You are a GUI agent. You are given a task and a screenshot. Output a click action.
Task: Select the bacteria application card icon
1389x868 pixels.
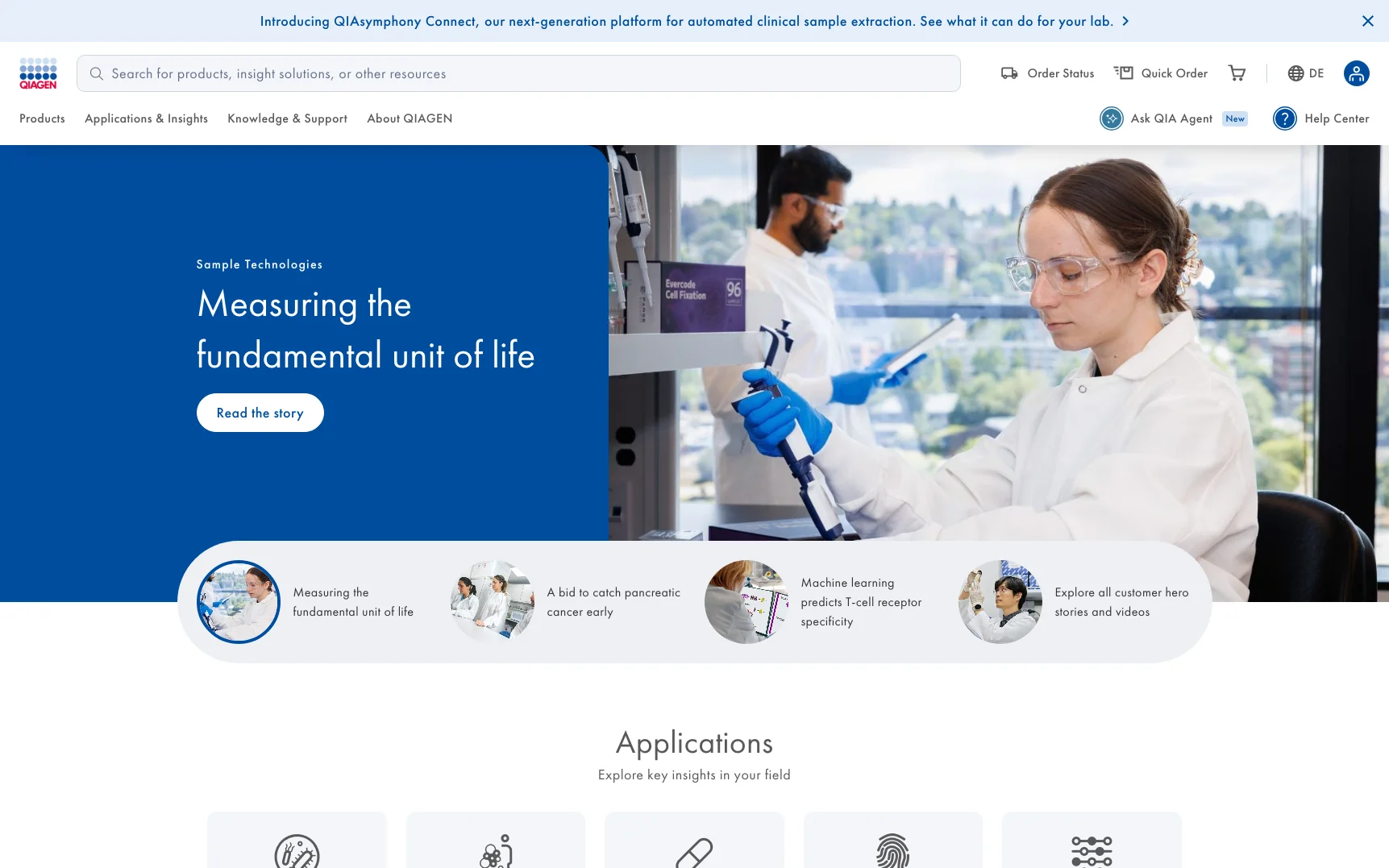[297, 852]
